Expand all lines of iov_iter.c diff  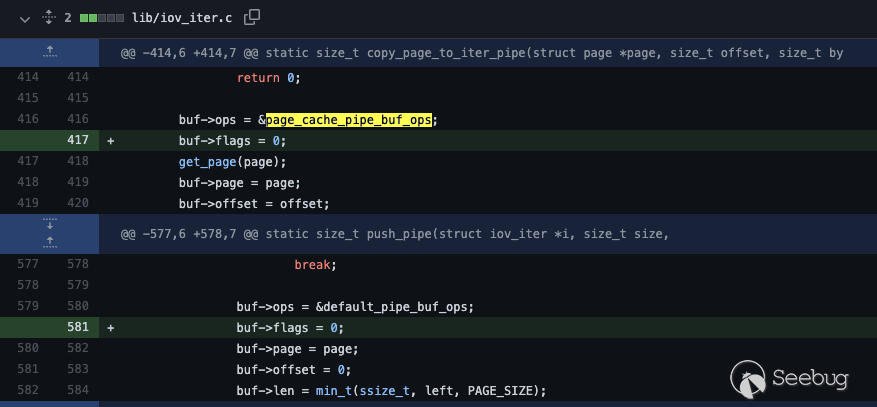(x=49, y=18)
